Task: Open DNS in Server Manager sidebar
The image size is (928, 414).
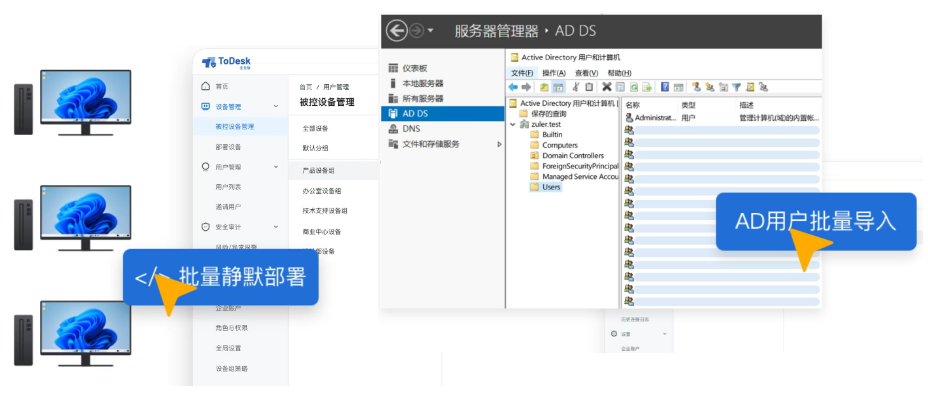Action: pyautogui.click(x=411, y=129)
